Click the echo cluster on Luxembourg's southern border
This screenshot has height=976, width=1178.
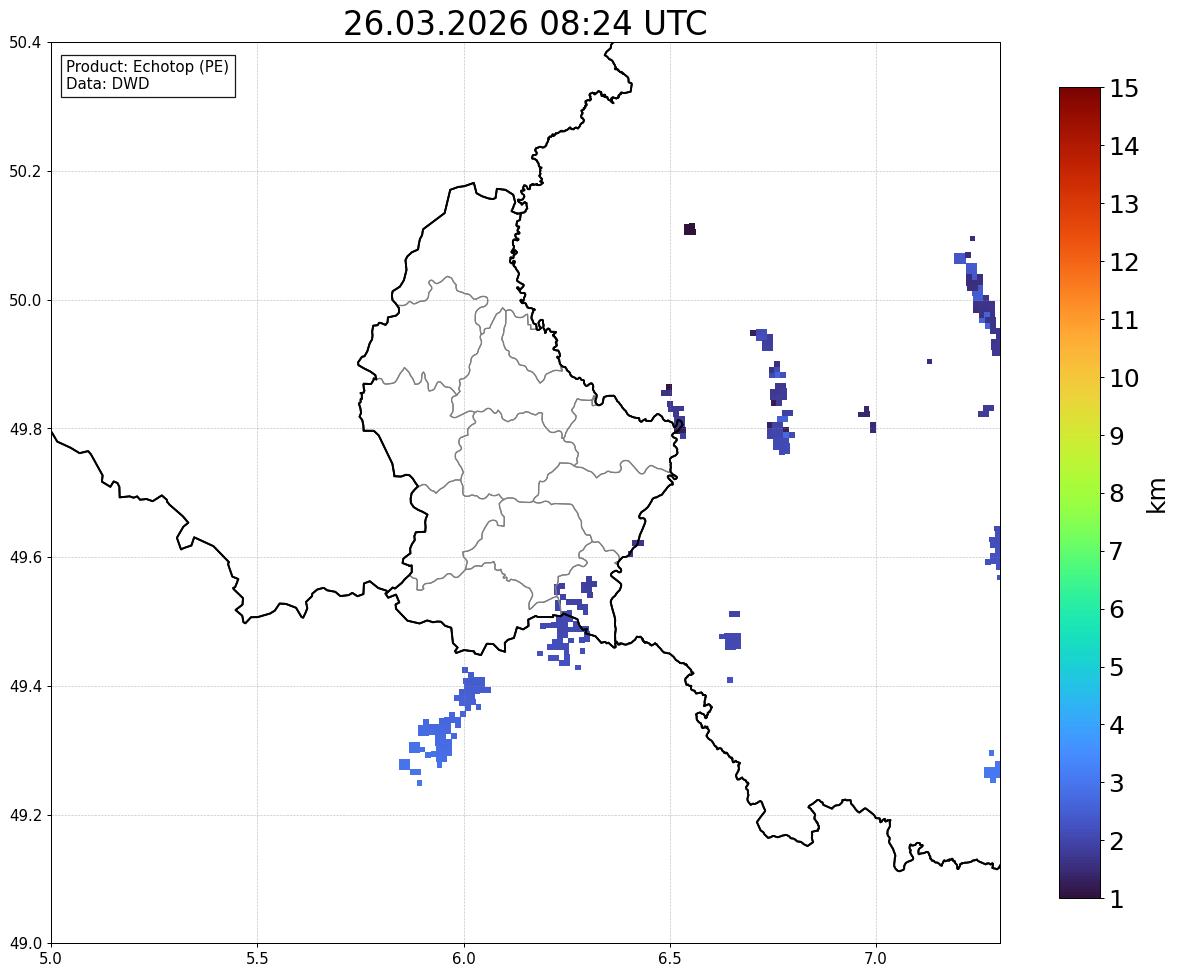point(567,622)
